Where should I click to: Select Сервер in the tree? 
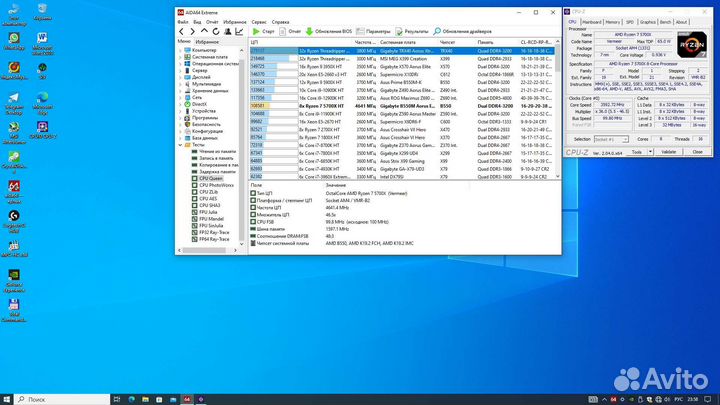(199, 71)
